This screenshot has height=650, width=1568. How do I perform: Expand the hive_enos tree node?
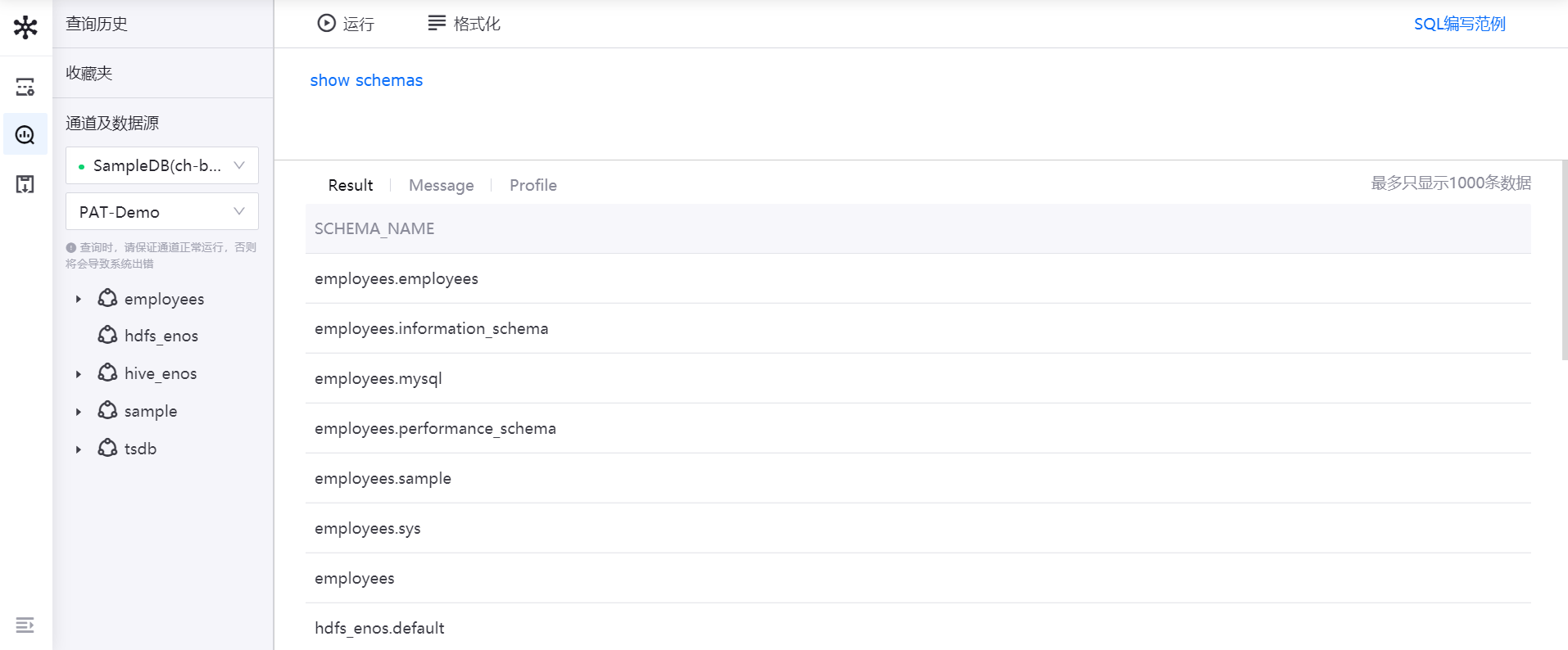(79, 374)
